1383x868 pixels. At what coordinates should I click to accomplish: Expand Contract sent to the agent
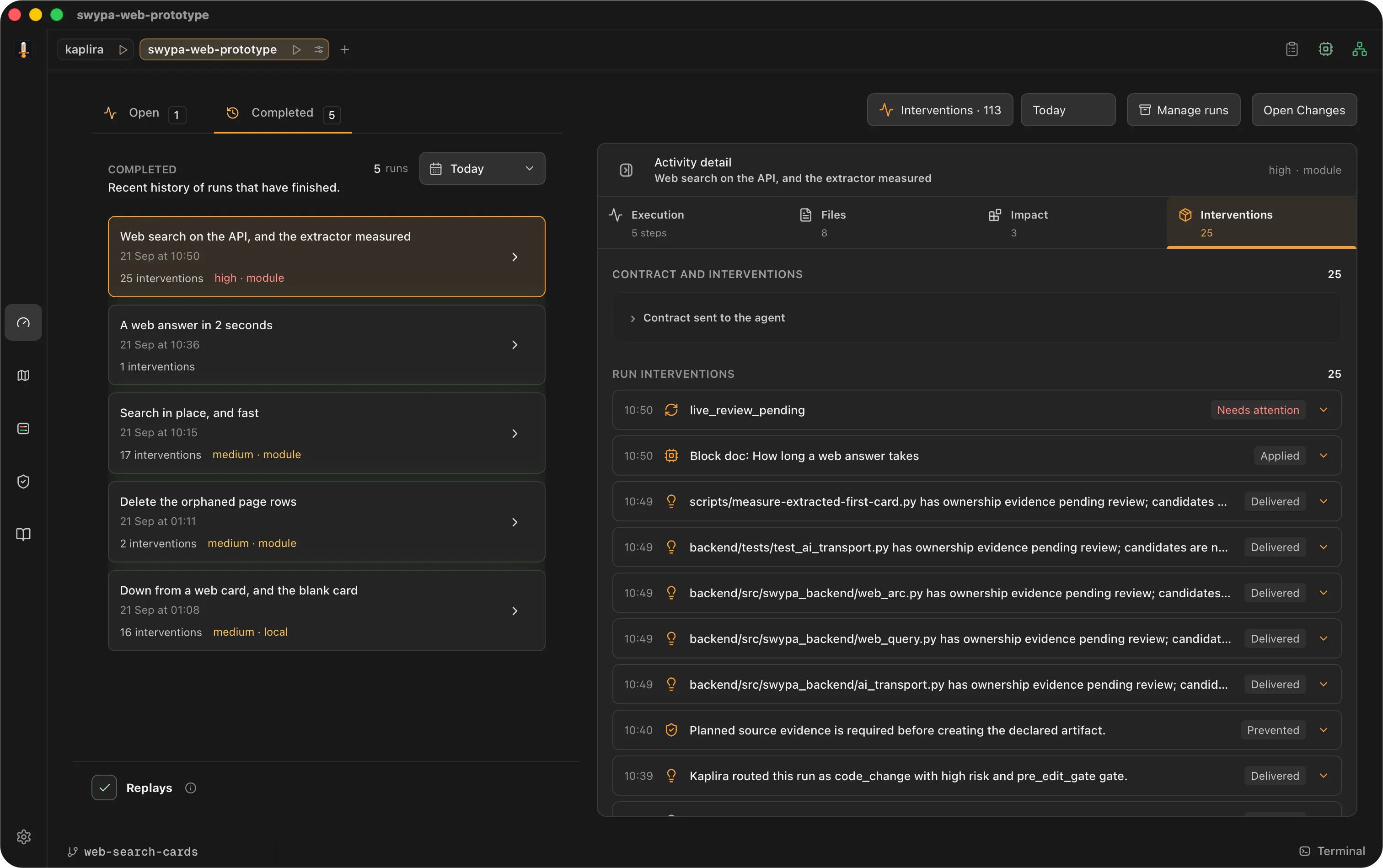coord(977,318)
